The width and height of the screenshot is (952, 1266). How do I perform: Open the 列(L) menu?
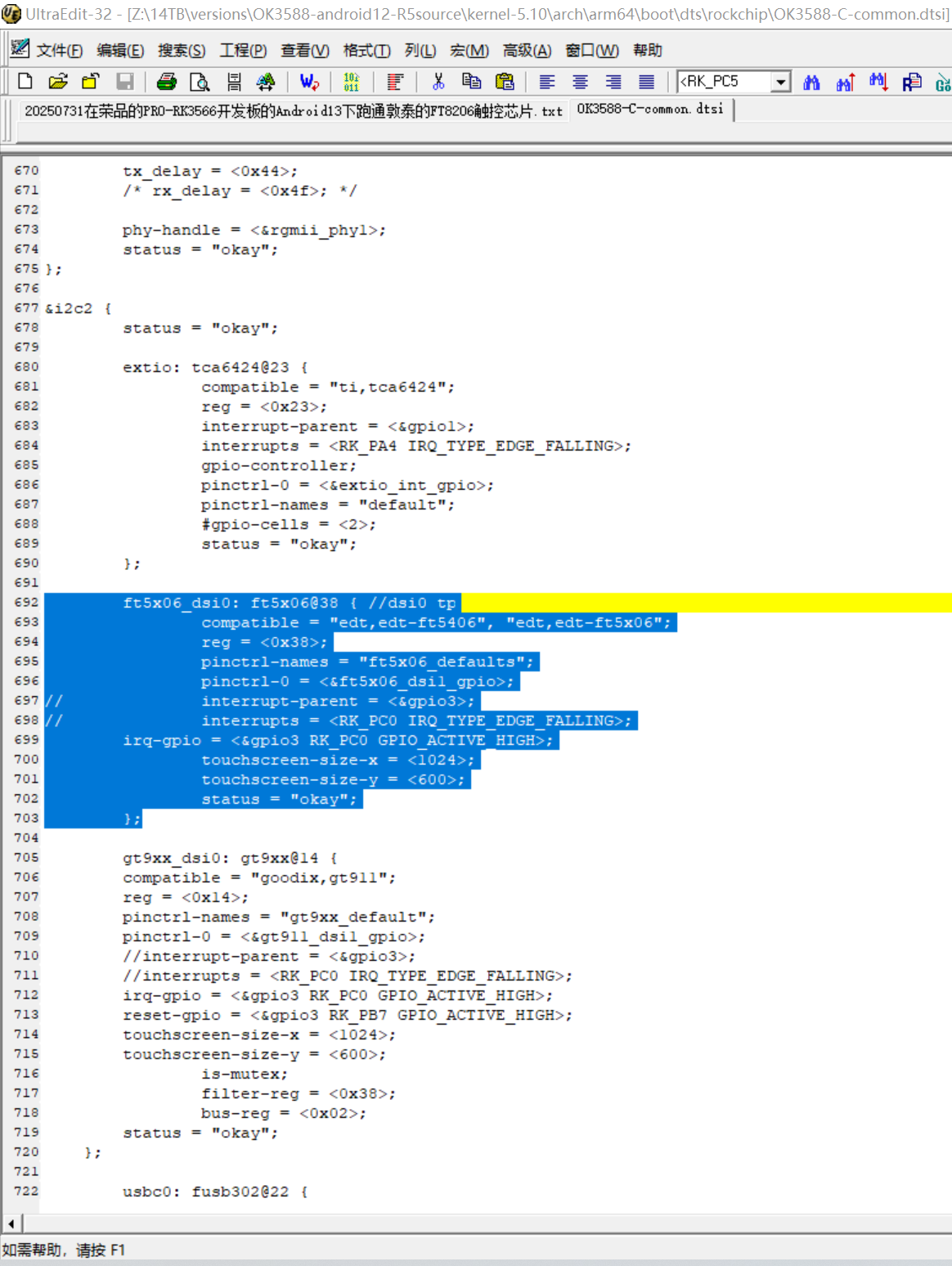[420, 51]
